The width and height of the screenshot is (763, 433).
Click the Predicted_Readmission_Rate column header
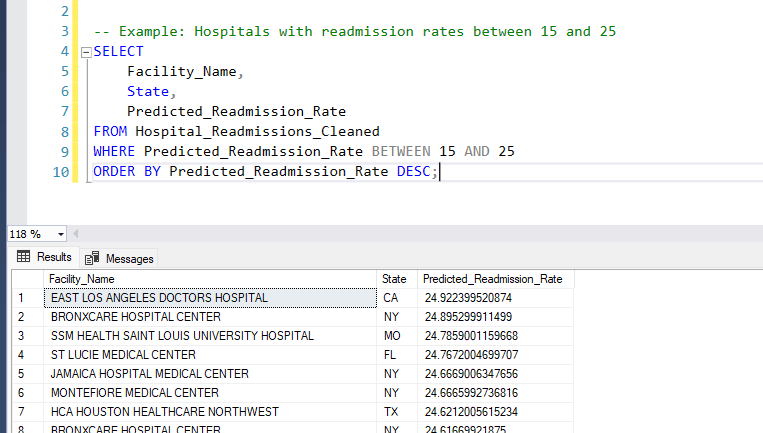pos(495,279)
